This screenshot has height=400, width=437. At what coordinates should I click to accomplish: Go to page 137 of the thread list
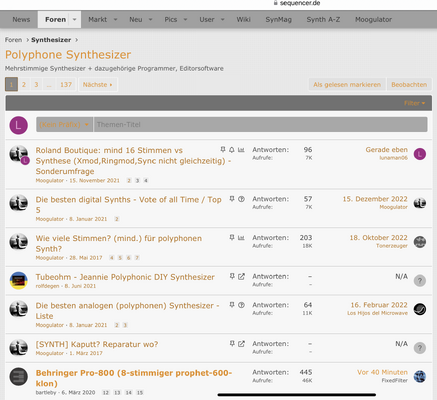coord(66,85)
